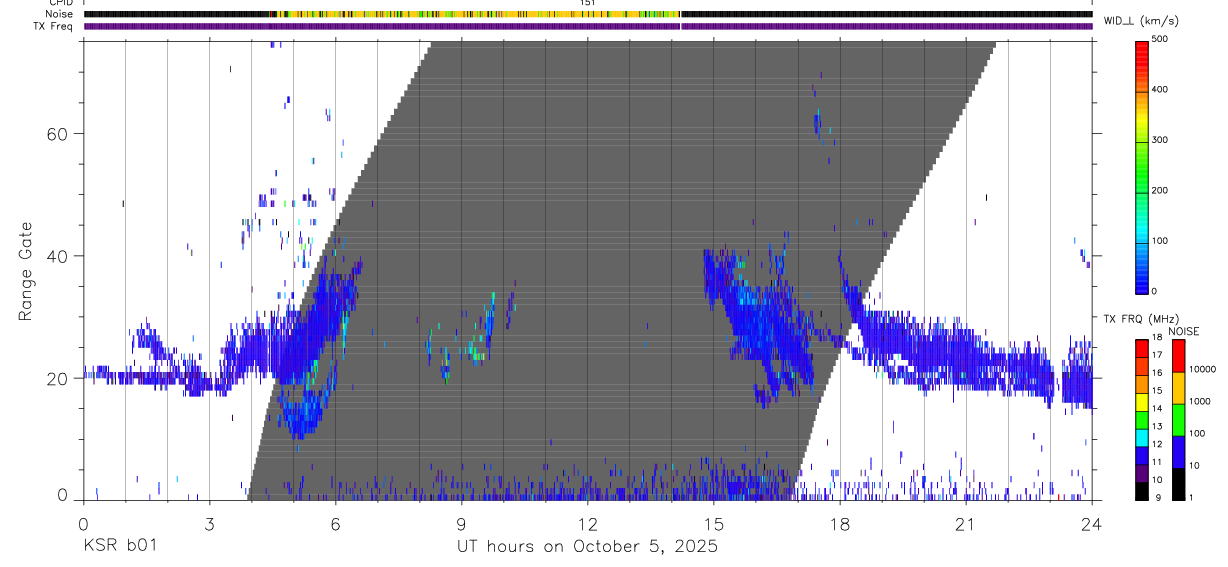Click the 400 tick on width colorbar
The width and height of the screenshot is (1228, 567).
point(1161,90)
